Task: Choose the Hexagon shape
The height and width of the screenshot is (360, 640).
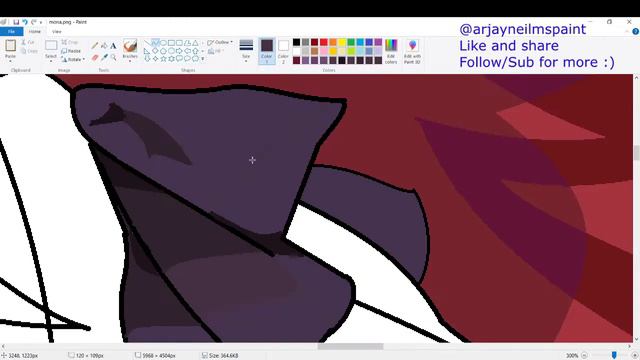Action: click(x=171, y=51)
